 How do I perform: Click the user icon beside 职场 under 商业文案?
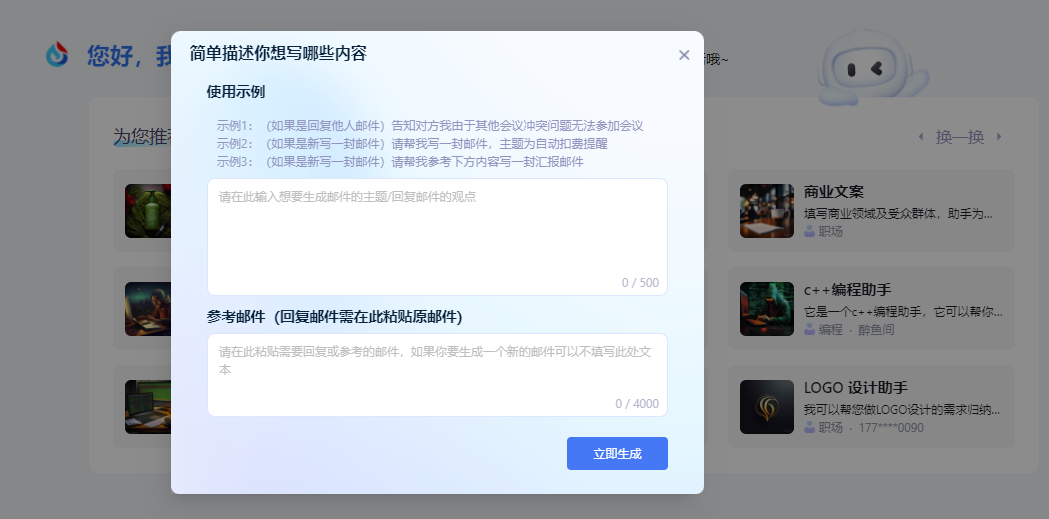pyautogui.click(x=809, y=231)
